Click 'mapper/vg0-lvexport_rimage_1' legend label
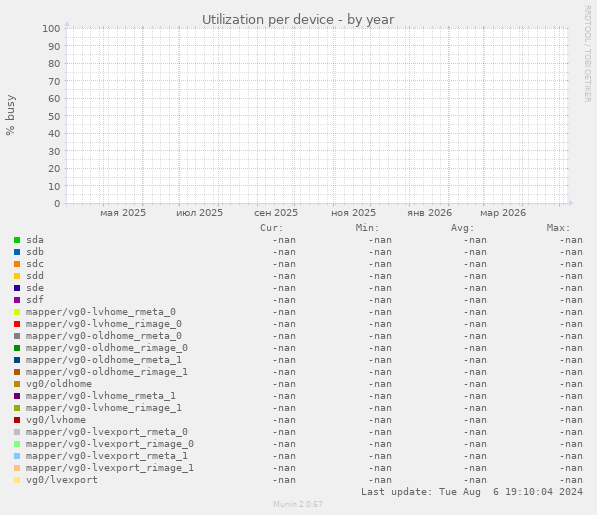 point(110,468)
